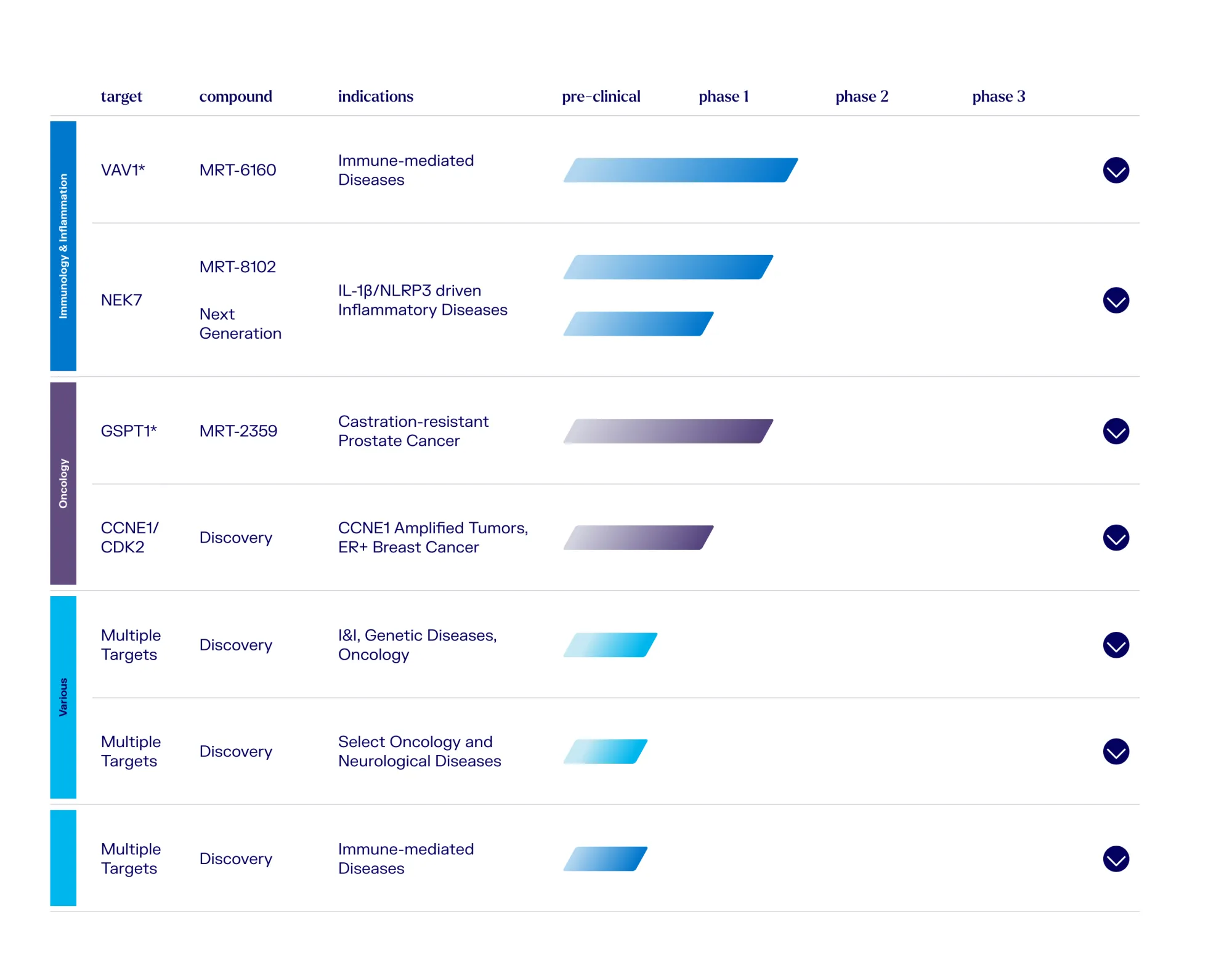Expand the I&I, Genetic Diseases row chevron
This screenshot has height=954, width=1232.
coord(1116,645)
